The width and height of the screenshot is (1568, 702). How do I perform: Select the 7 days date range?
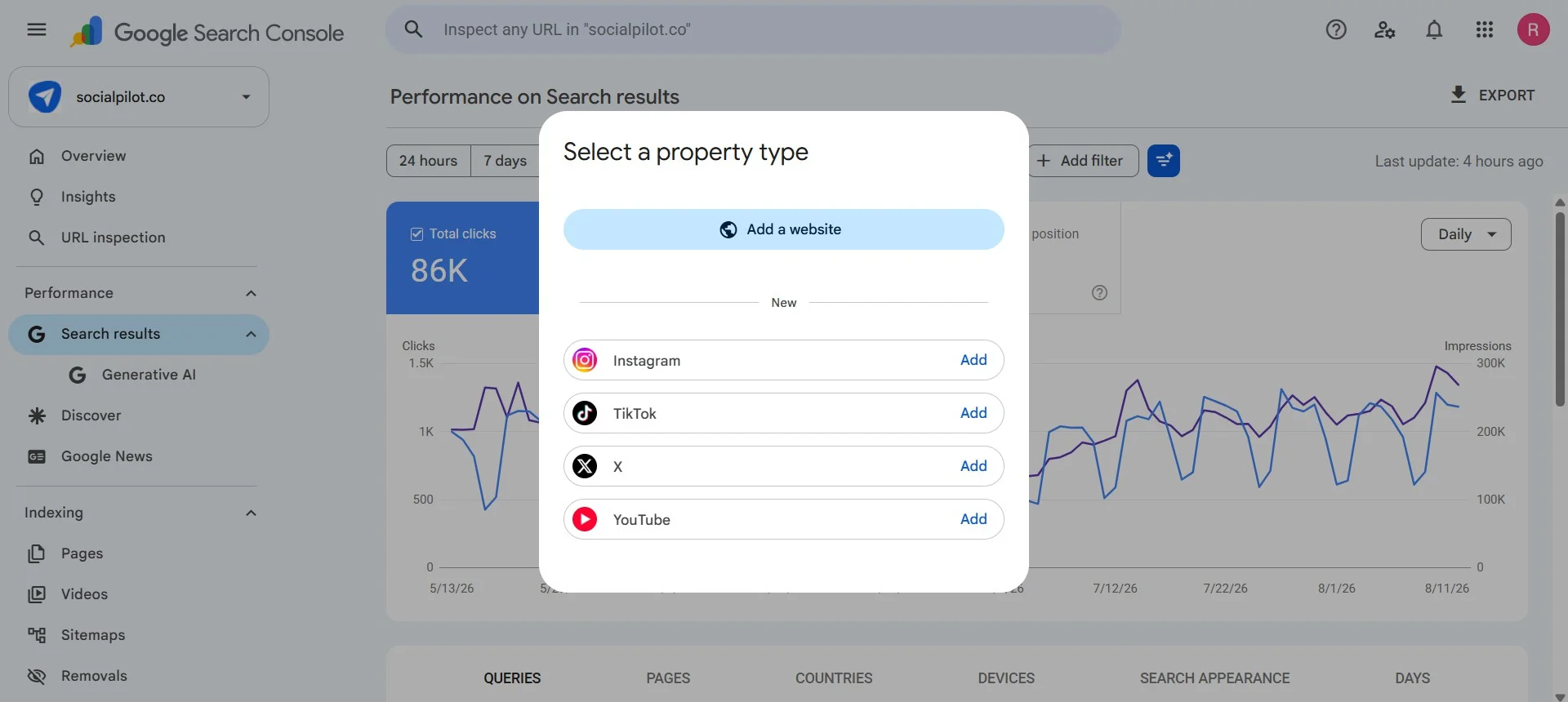pyautogui.click(x=505, y=161)
